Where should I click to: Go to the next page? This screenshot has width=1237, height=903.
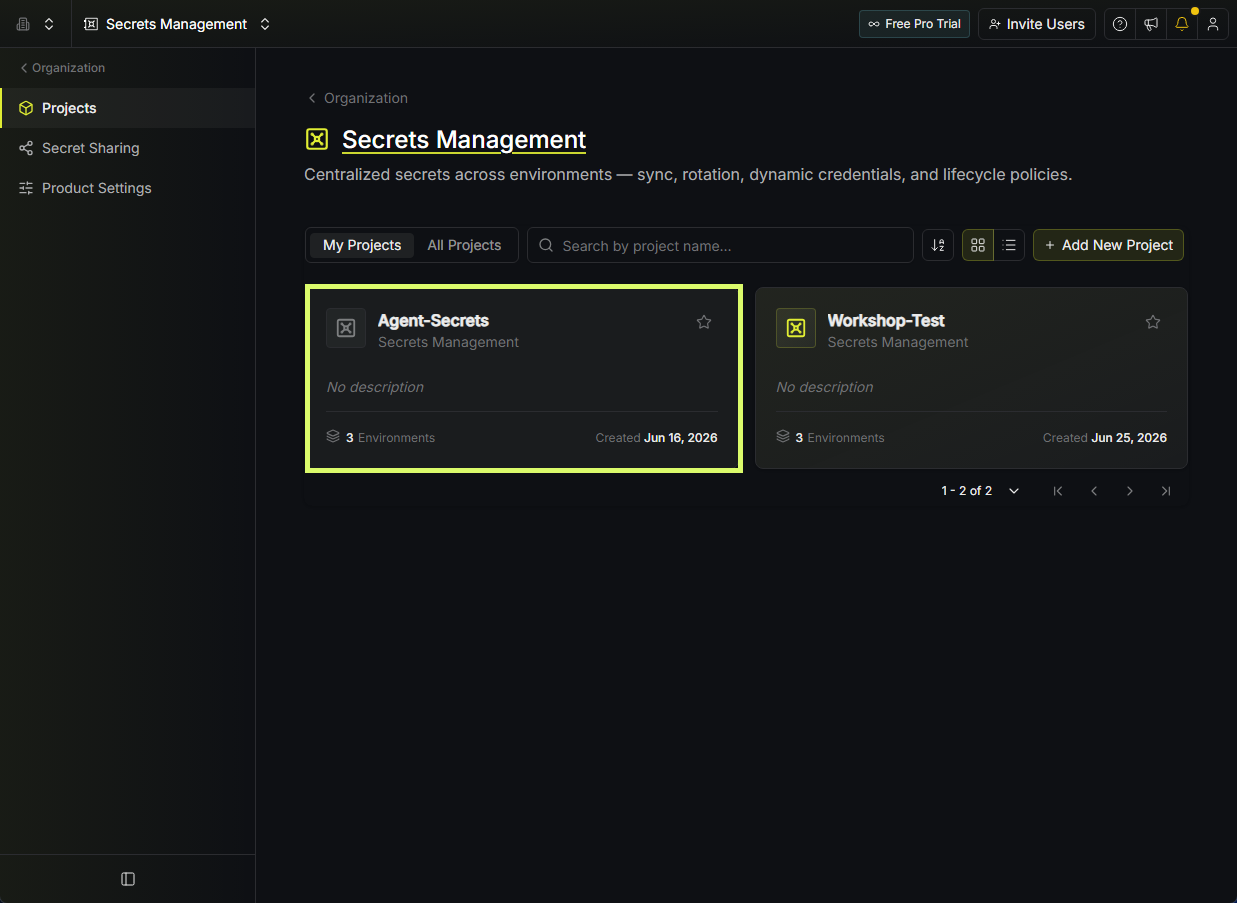tap(1130, 491)
